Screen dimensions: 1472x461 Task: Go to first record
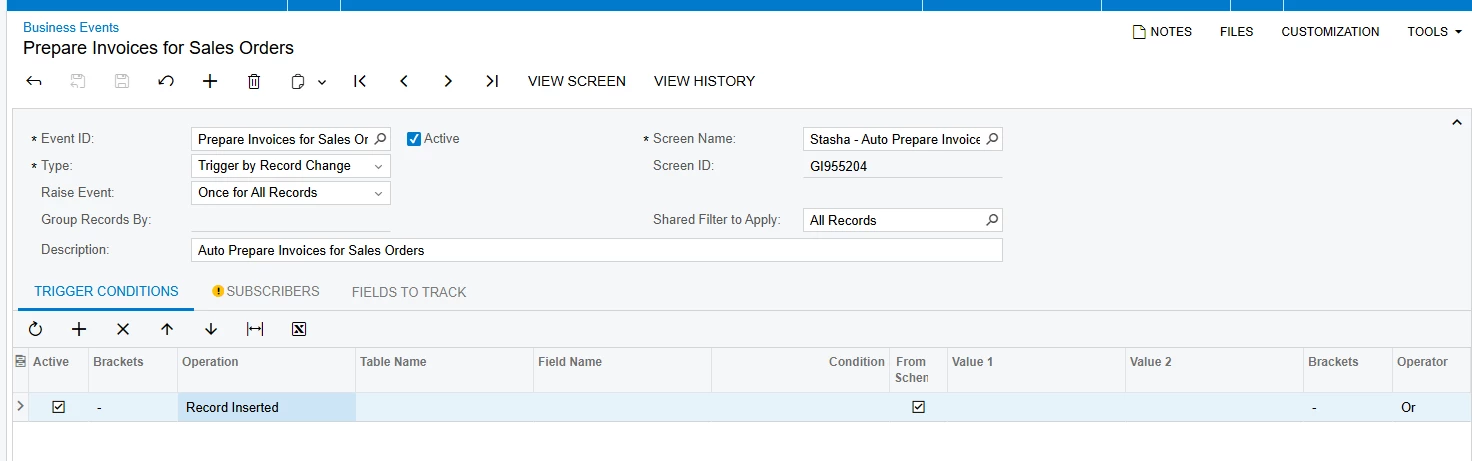point(360,81)
